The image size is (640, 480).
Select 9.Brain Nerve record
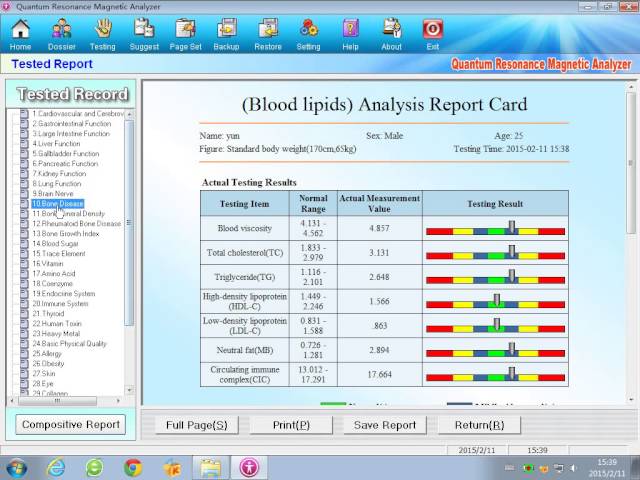(x=53, y=194)
